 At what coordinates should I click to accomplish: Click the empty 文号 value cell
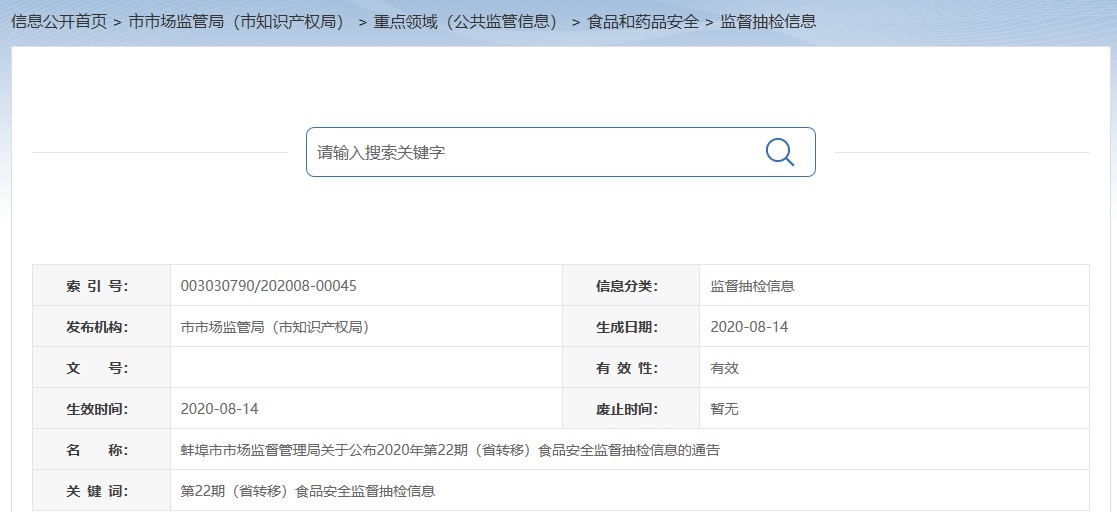366,368
